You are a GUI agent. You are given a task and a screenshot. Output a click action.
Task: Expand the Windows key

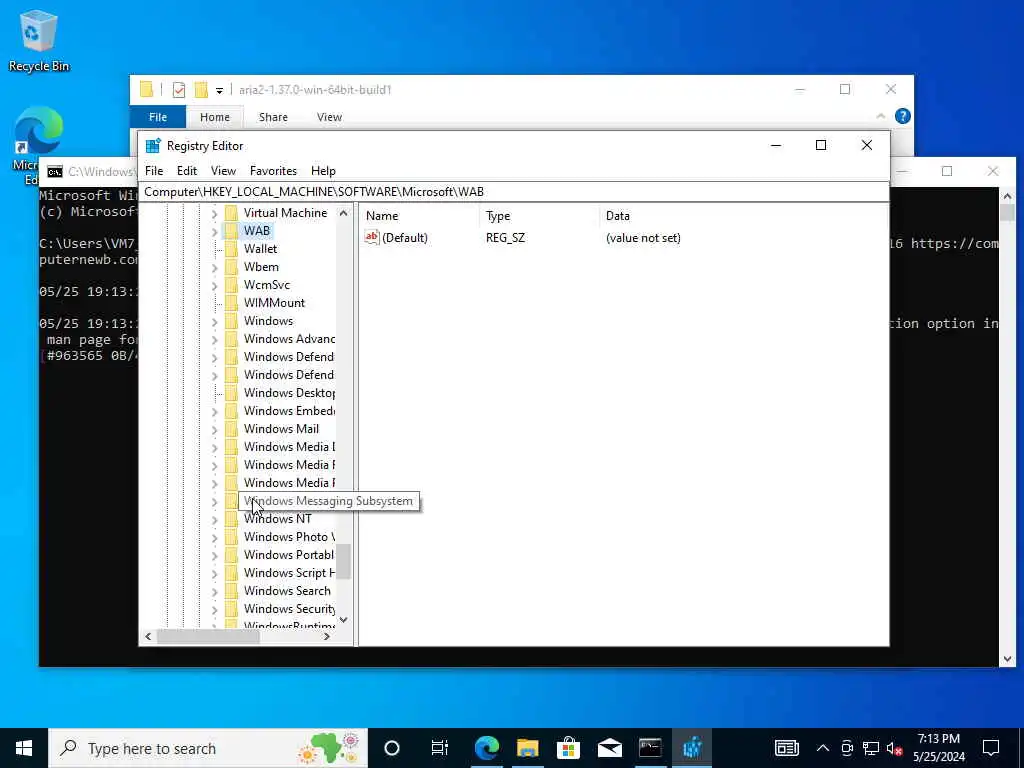tap(214, 321)
